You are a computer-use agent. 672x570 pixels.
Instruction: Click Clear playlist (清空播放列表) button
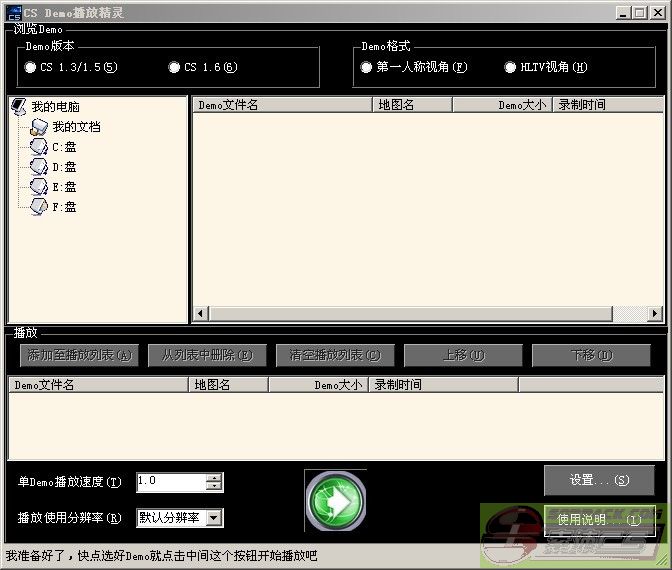click(x=335, y=355)
